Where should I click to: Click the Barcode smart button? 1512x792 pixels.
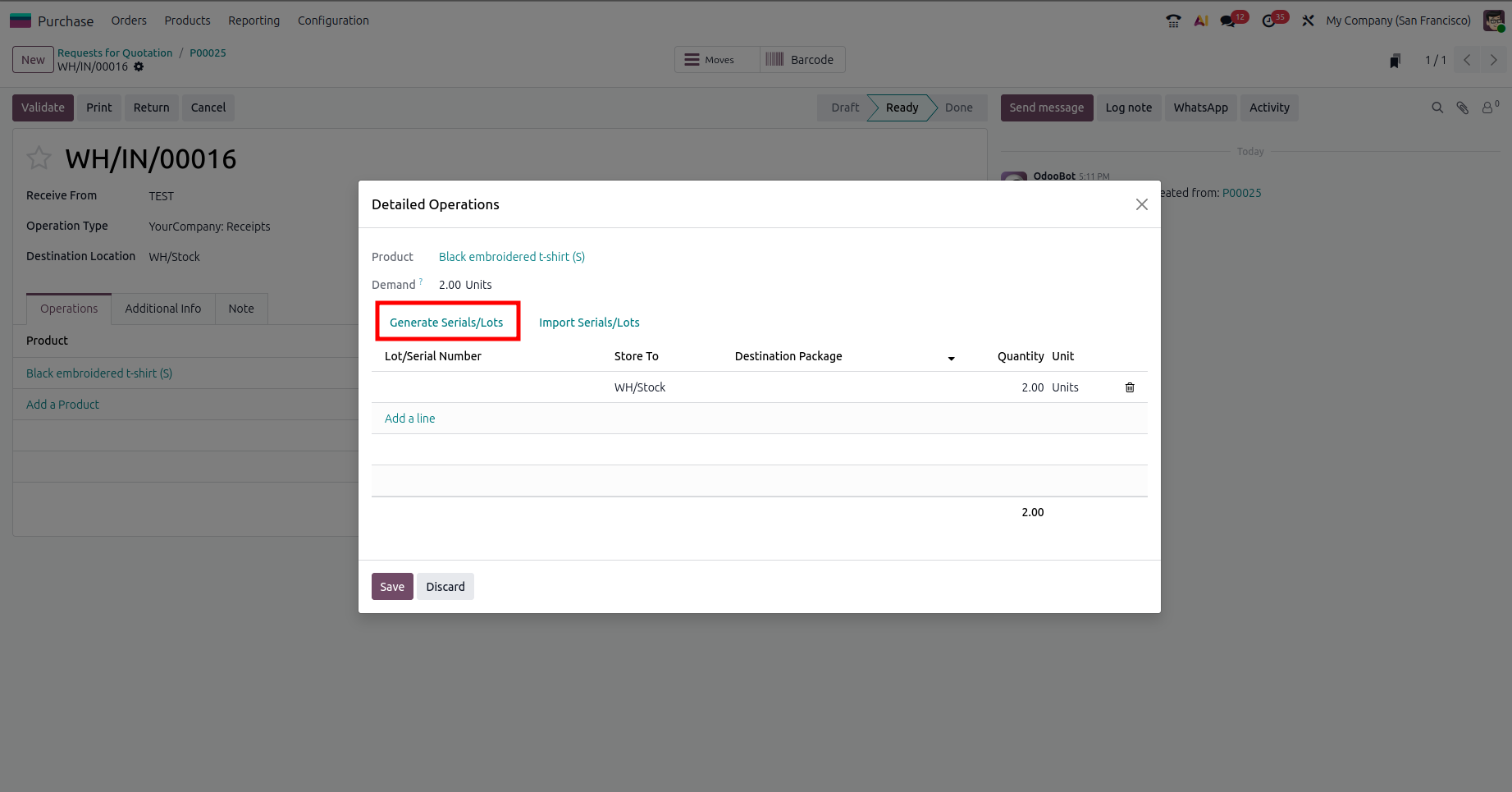point(802,60)
